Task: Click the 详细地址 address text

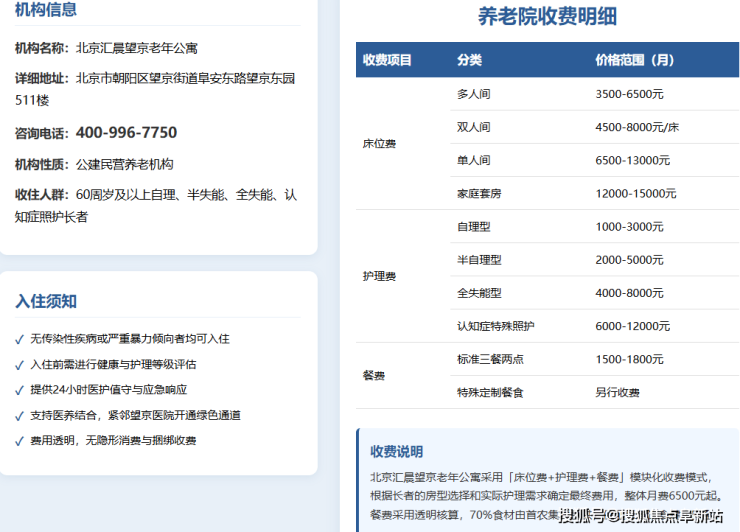Action: coord(155,89)
